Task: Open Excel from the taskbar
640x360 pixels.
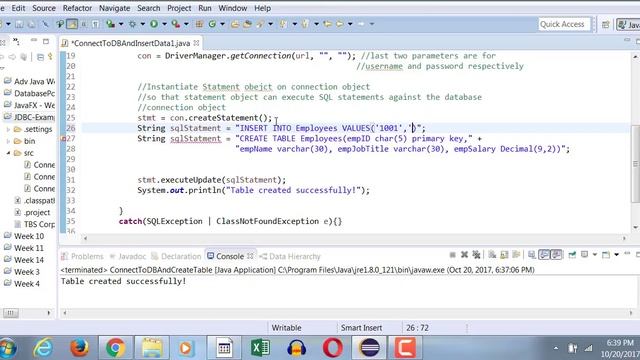Action: coord(260,348)
